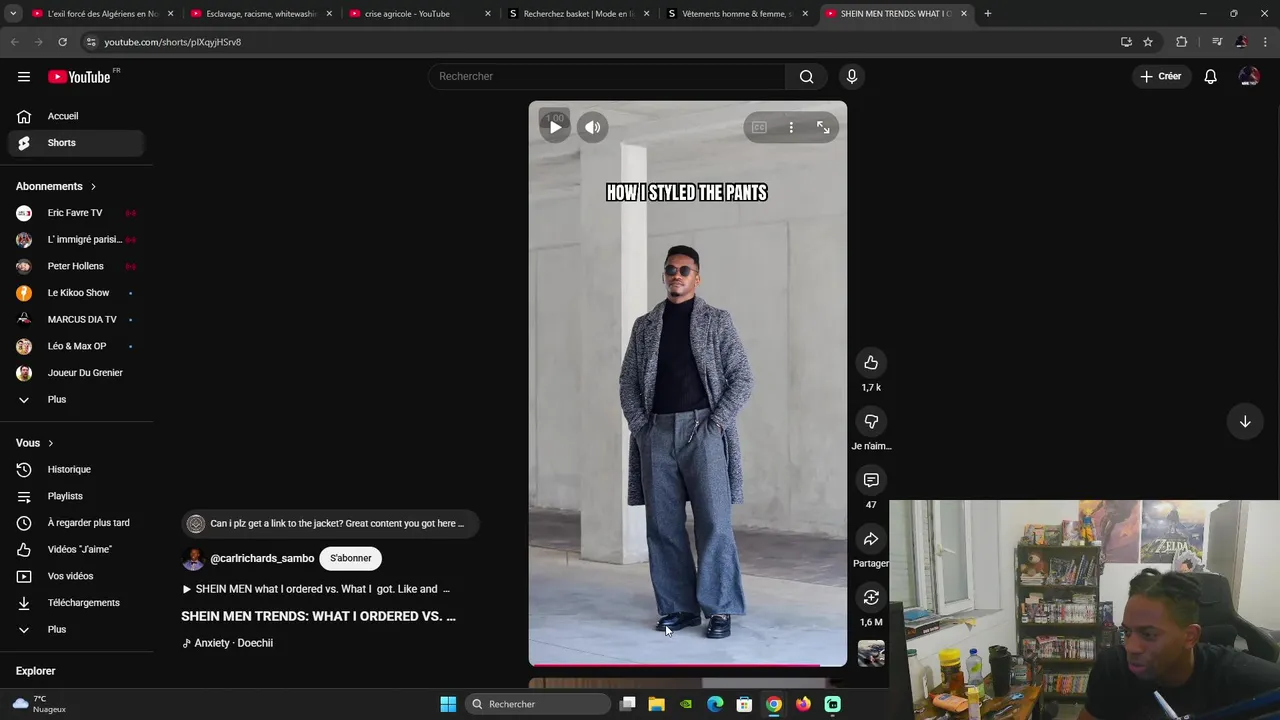Open the short's more options menu
Screen dimensions: 1280x720
[791, 127]
